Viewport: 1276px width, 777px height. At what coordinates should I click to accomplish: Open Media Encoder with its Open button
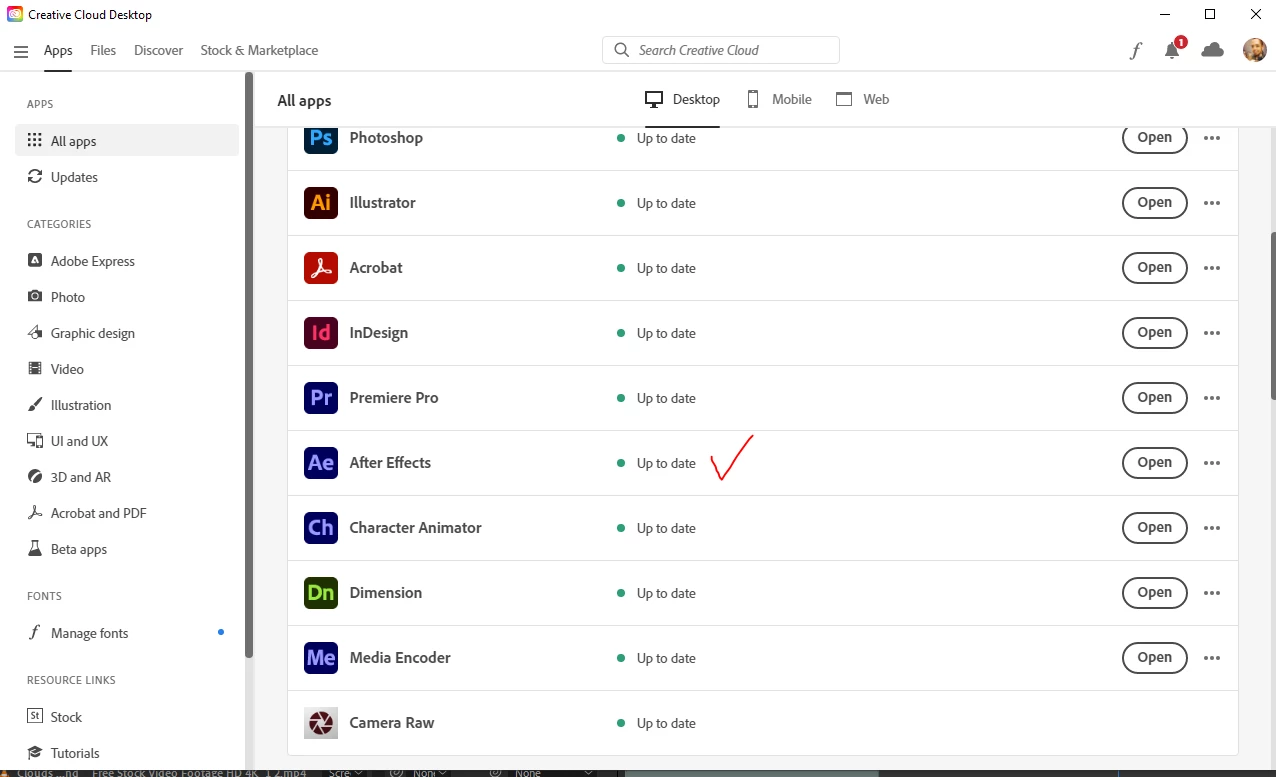[1155, 657]
